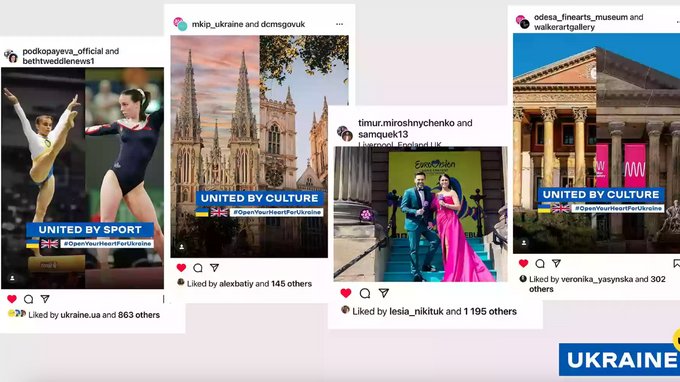Show tagged people on the cathedral image

(182, 247)
